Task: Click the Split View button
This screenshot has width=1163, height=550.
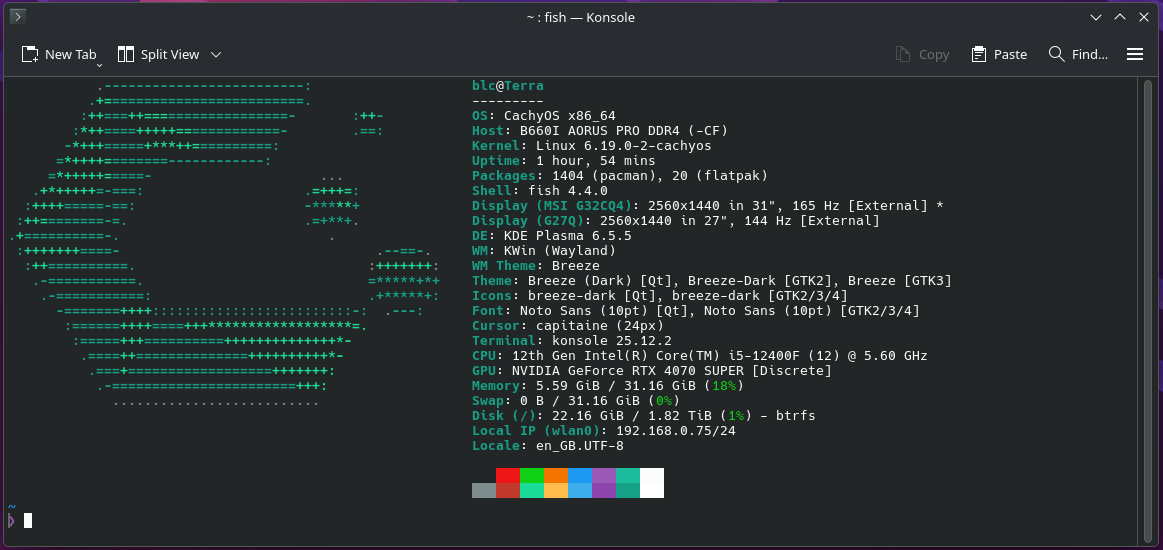Action: (x=159, y=54)
